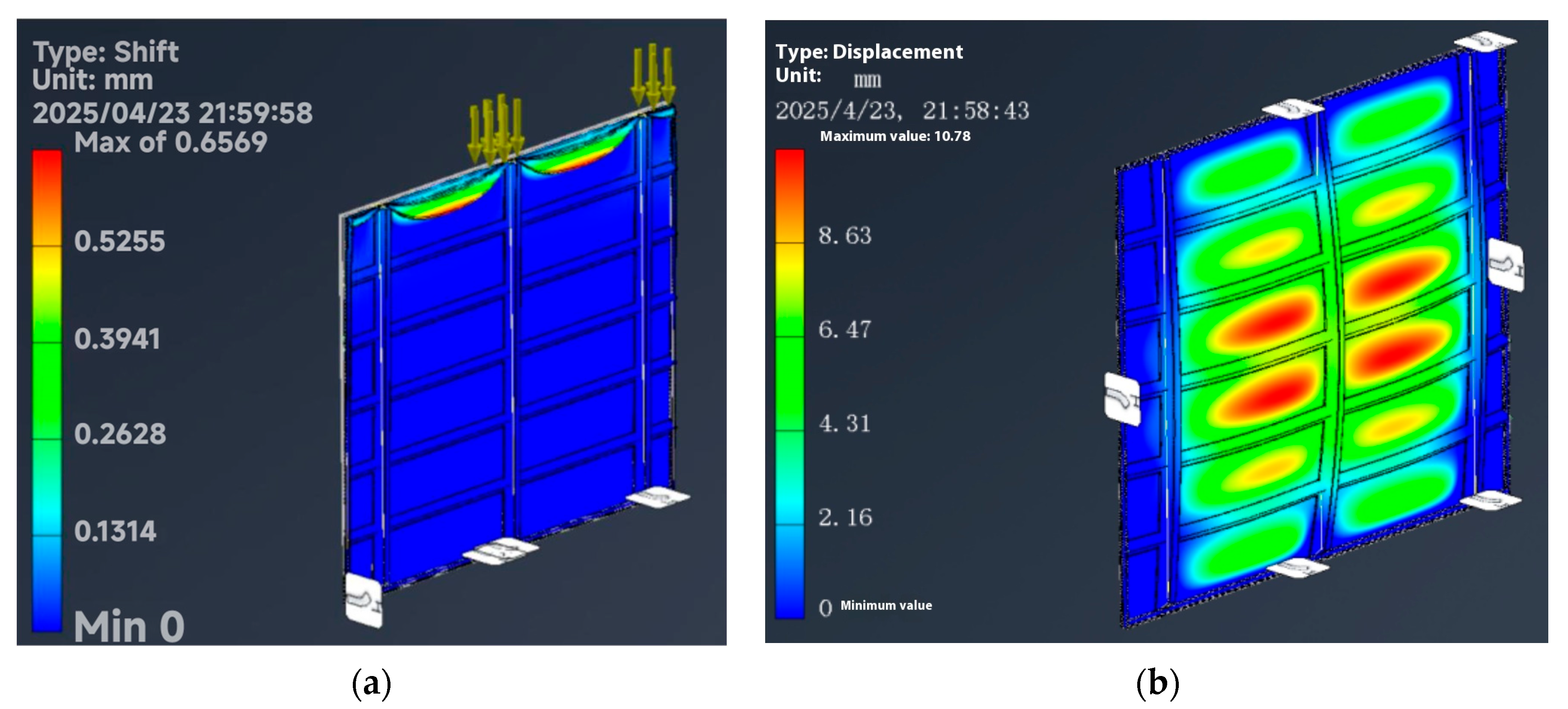Click the bottom-right fixture icon in panel (a)
The height and width of the screenshot is (709, 1568).
658,498
